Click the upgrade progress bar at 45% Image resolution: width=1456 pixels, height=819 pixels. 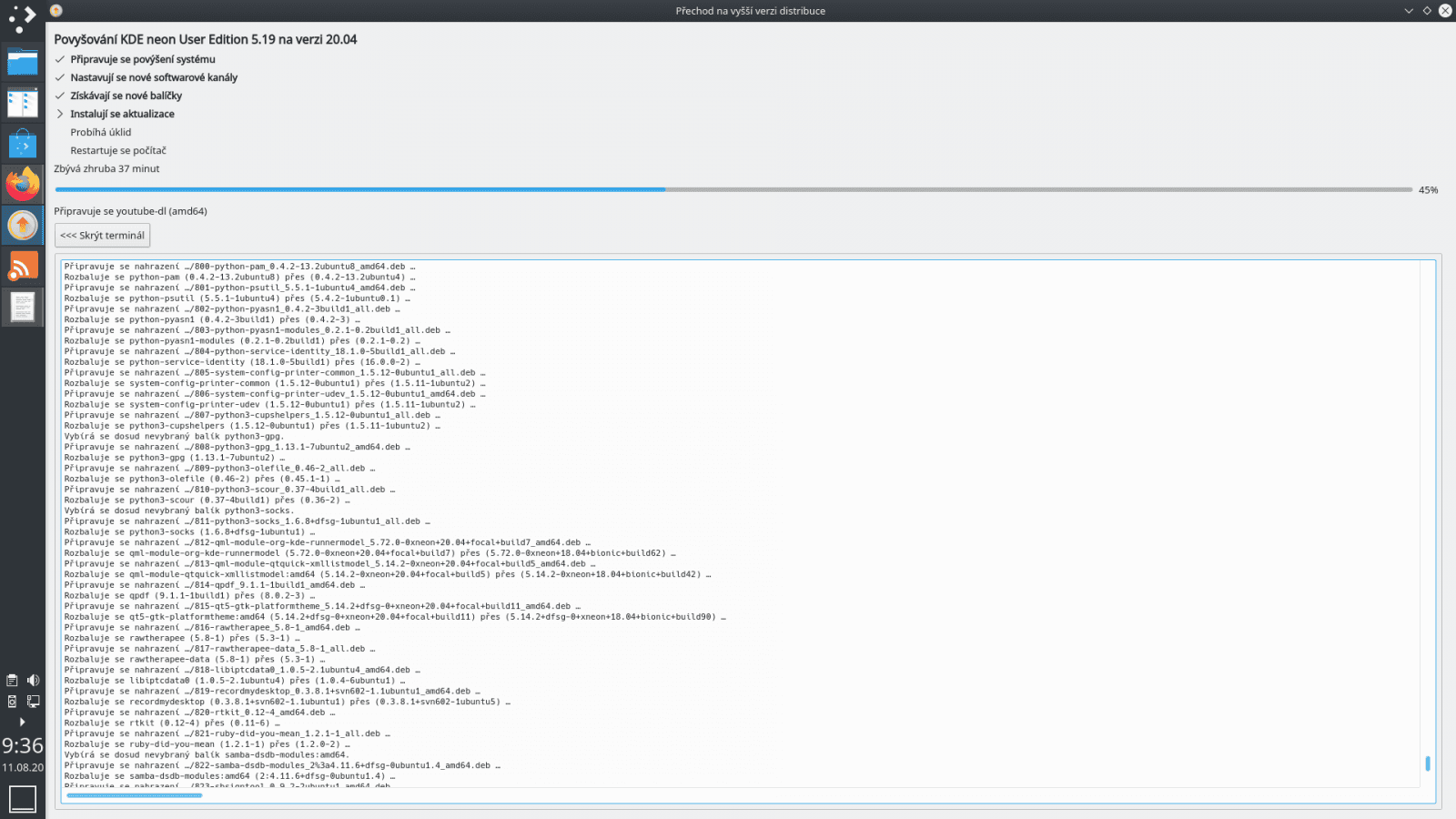pos(637,190)
